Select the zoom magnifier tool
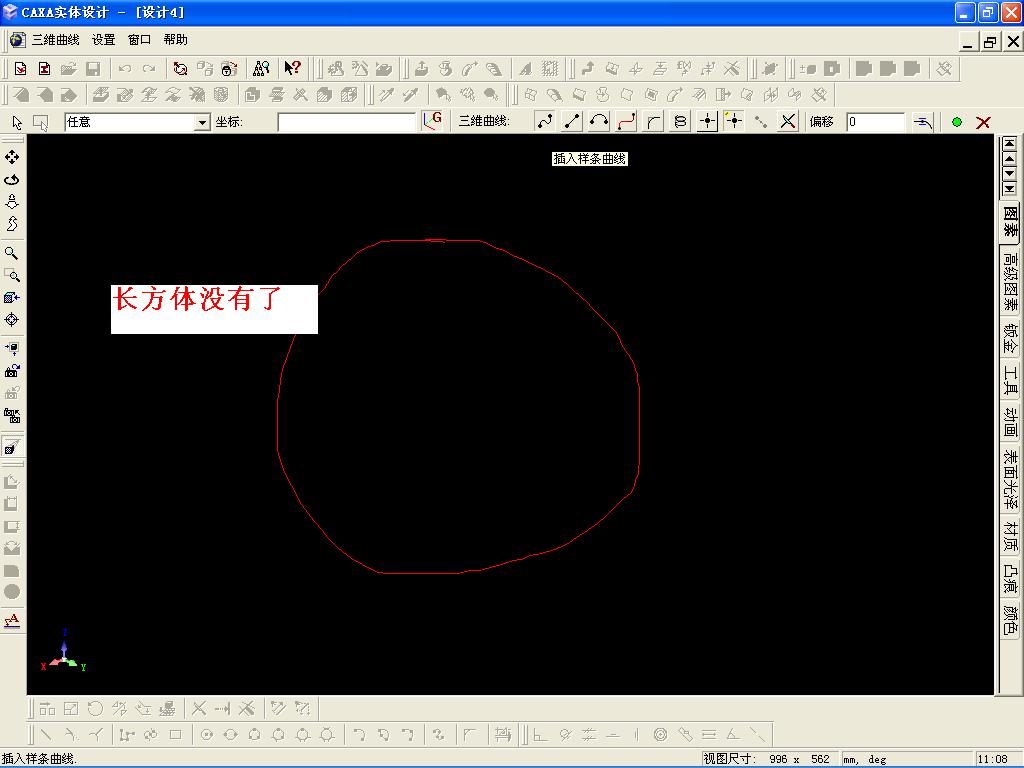Image resolution: width=1024 pixels, height=768 pixels. (12, 253)
